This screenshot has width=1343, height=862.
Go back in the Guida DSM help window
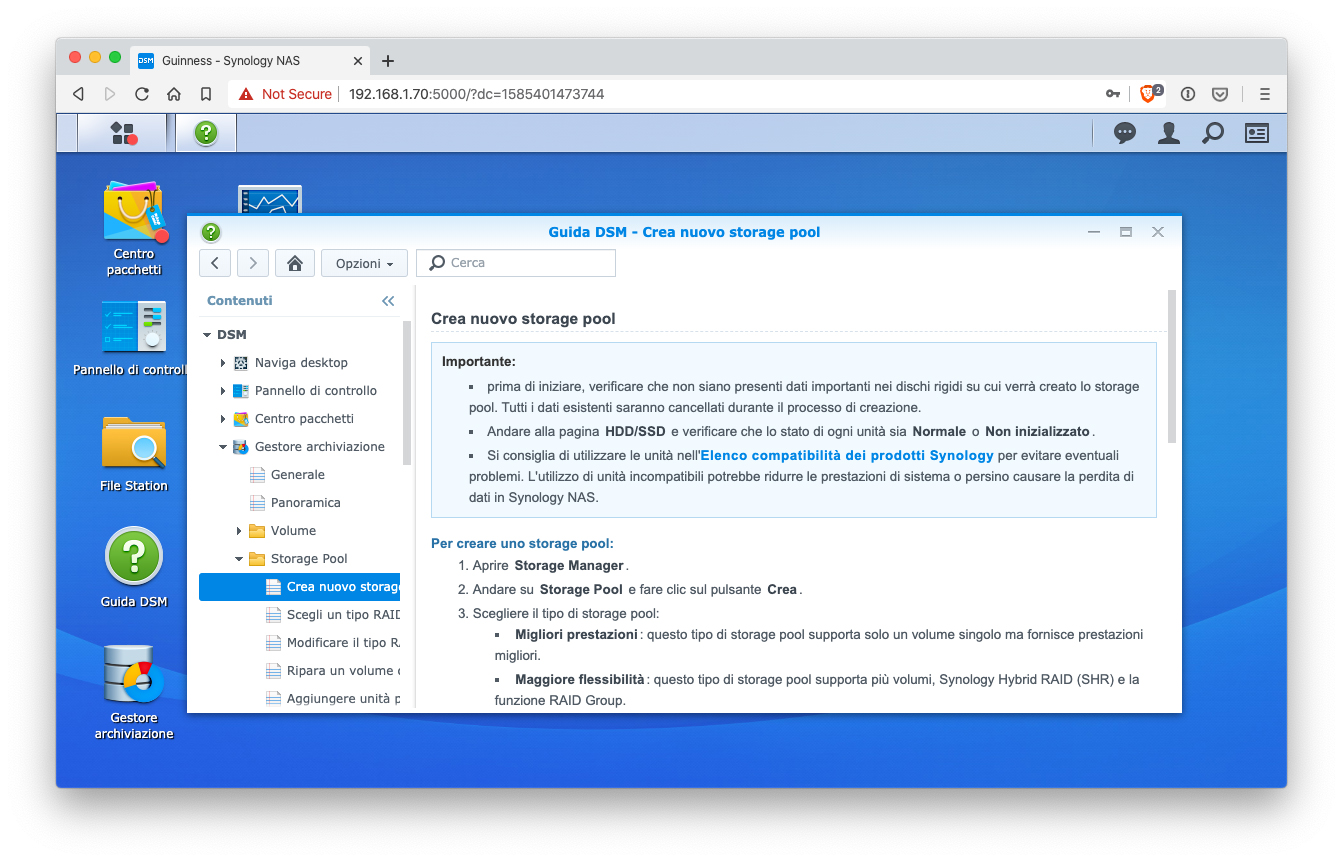215,263
